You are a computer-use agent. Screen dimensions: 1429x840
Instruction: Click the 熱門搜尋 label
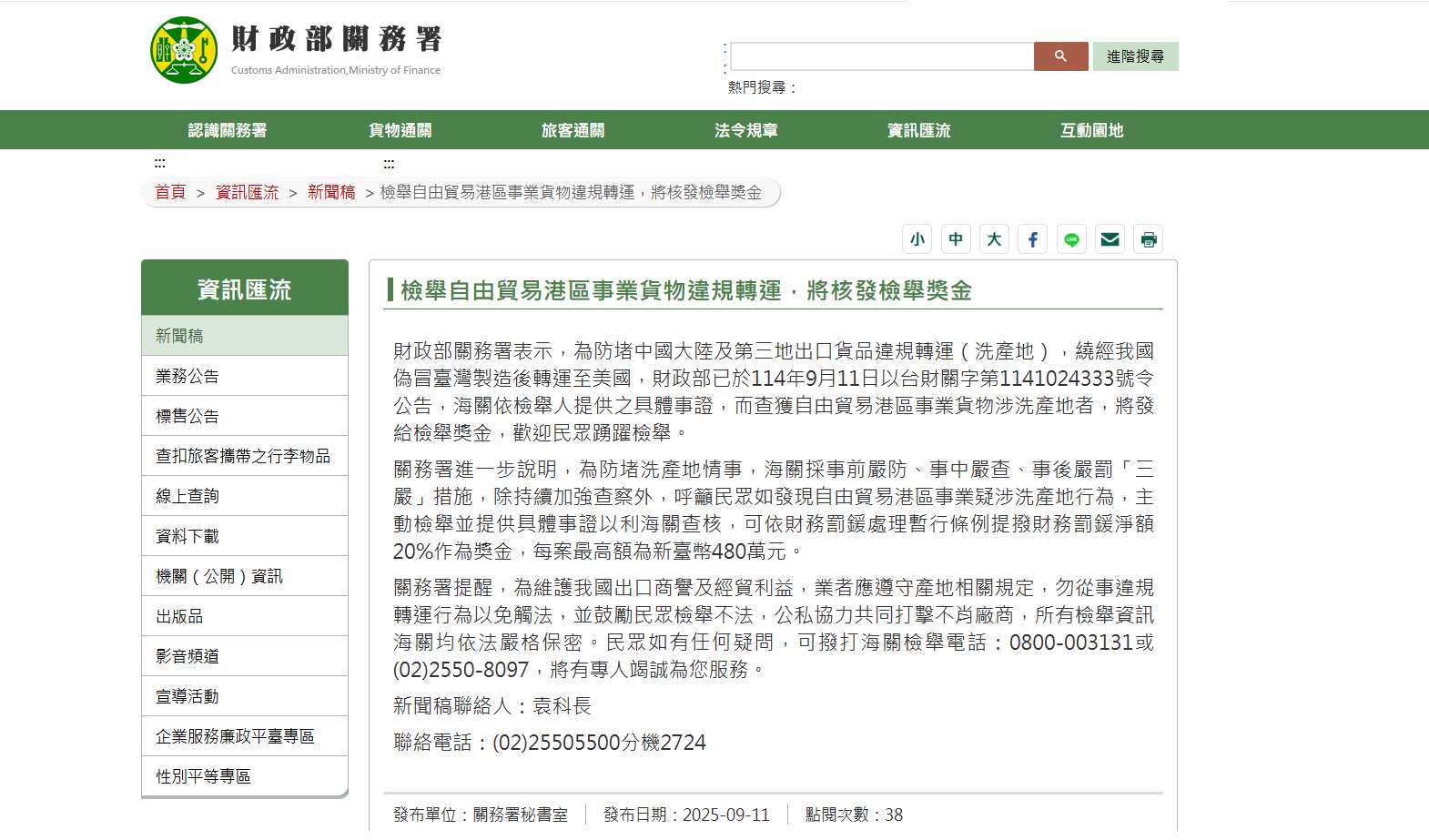coord(763,87)
